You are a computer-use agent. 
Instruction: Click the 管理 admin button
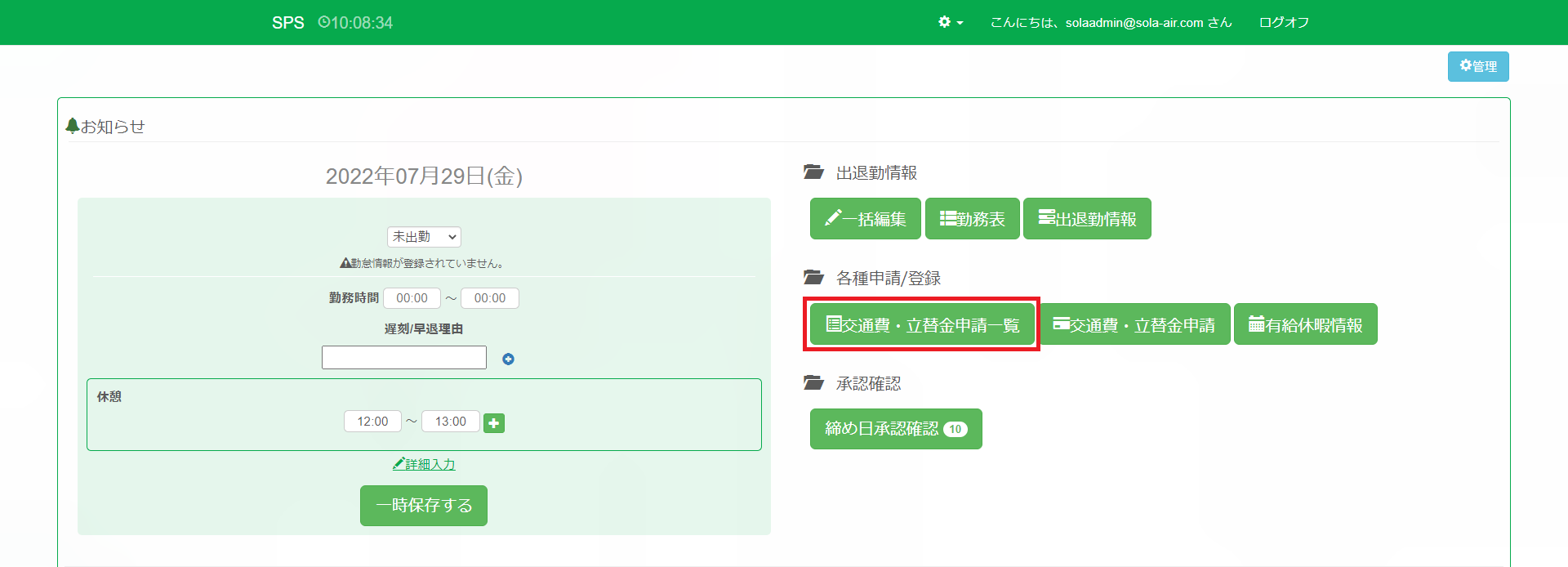tap(1477, 66)
